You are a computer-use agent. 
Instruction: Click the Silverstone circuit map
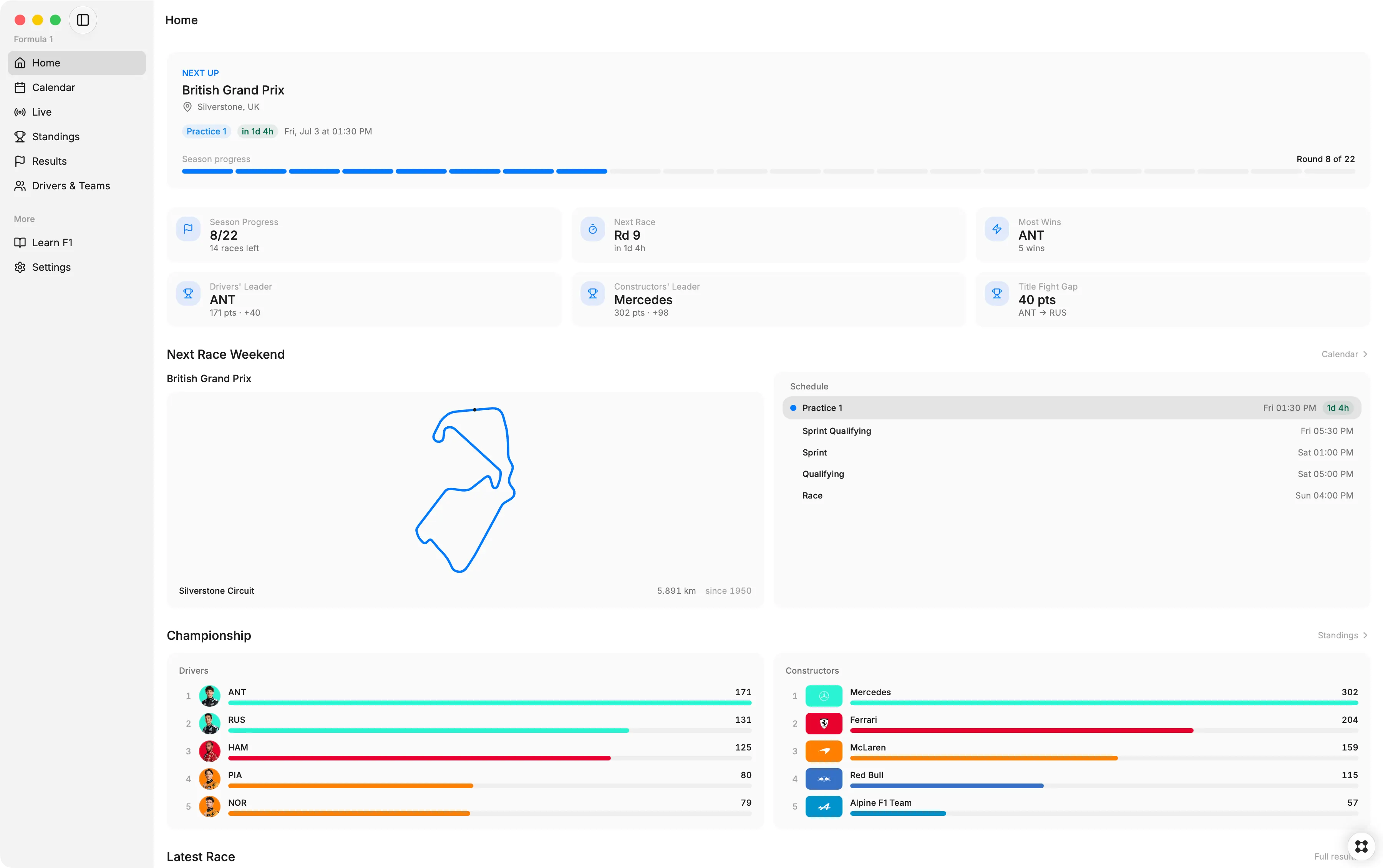click(465, 489)
